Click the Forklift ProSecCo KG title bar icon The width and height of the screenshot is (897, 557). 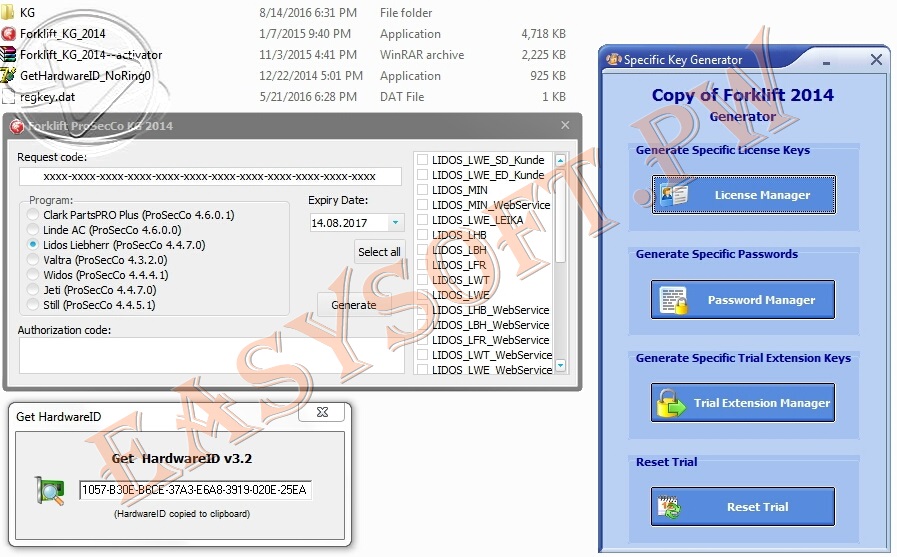point(17,126)
